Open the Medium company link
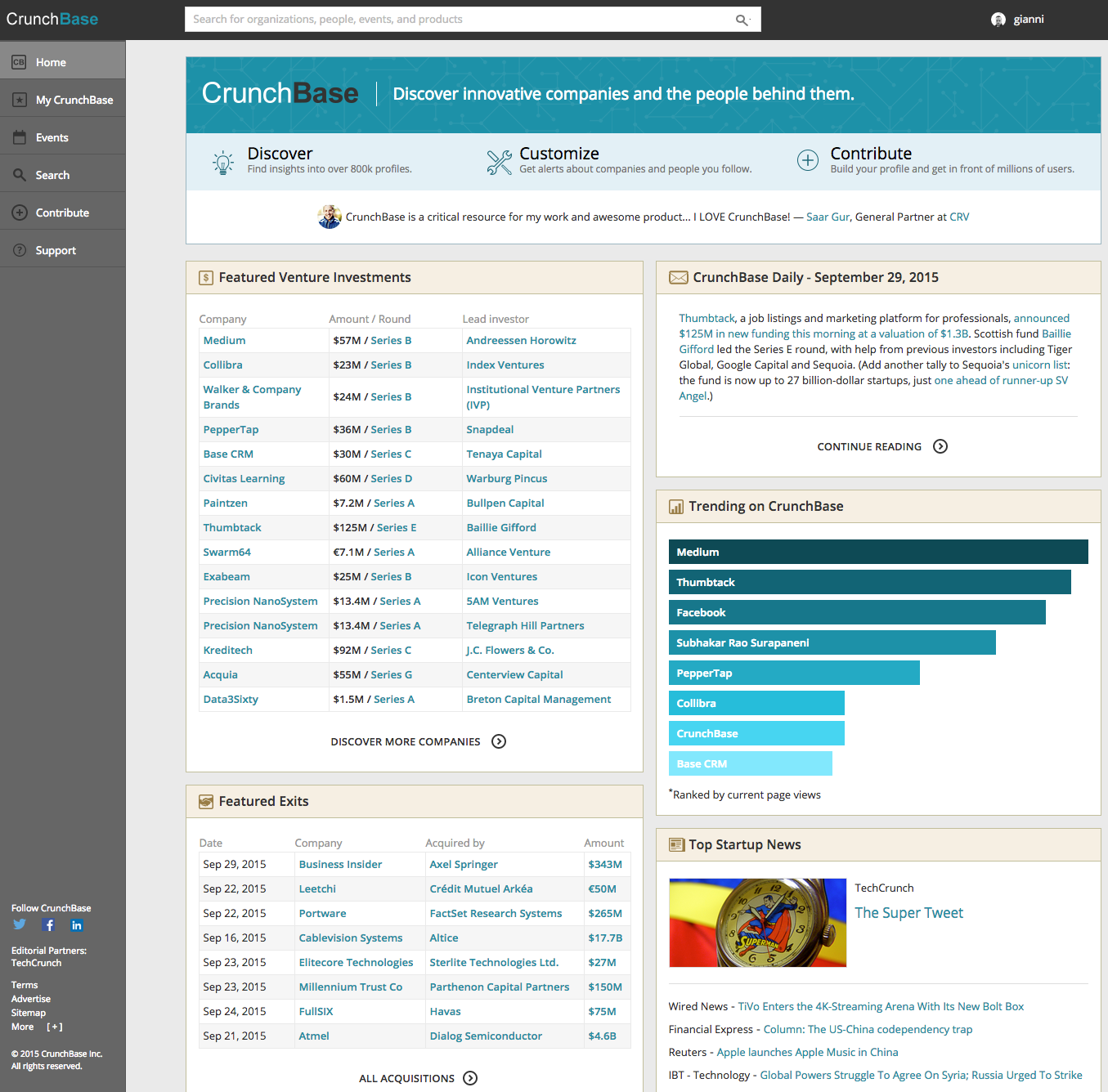The width and height of the screenshot is (1108, 1092). pos(224,340)
